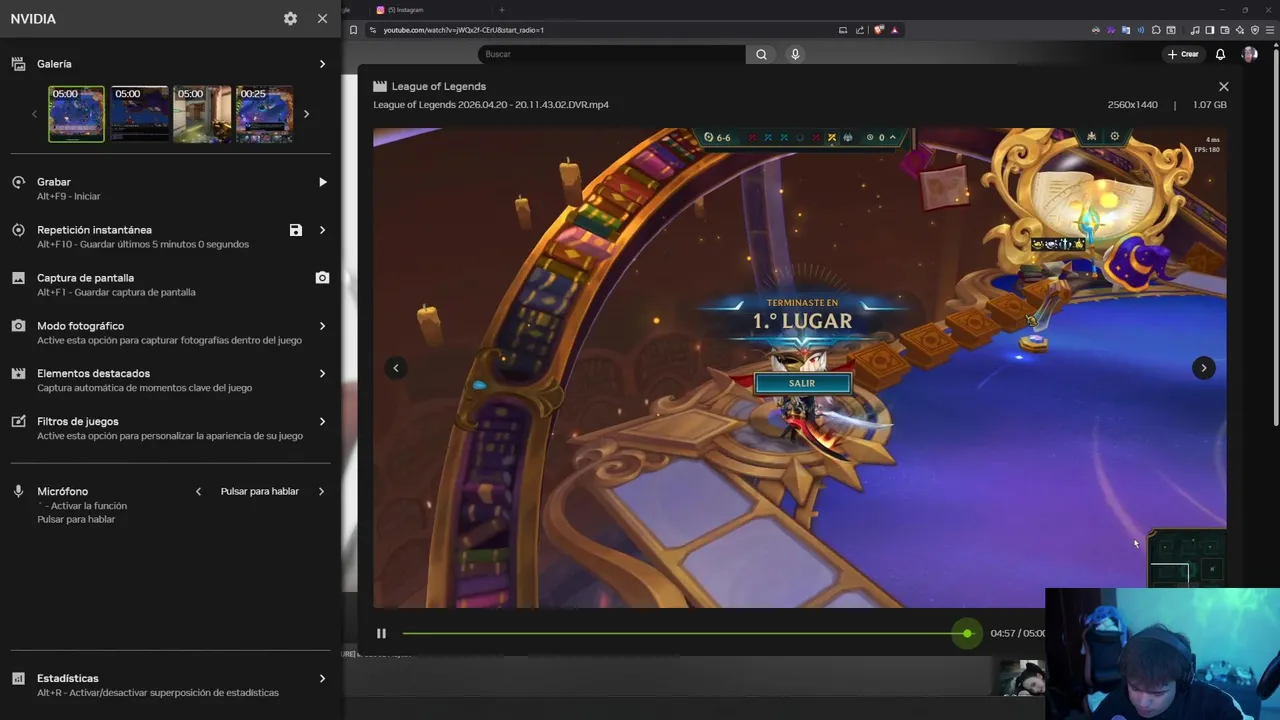Screen dimensions: 1280x720
Task: Expand Modo fotográfico chevron
Action: tap(322, 326)
